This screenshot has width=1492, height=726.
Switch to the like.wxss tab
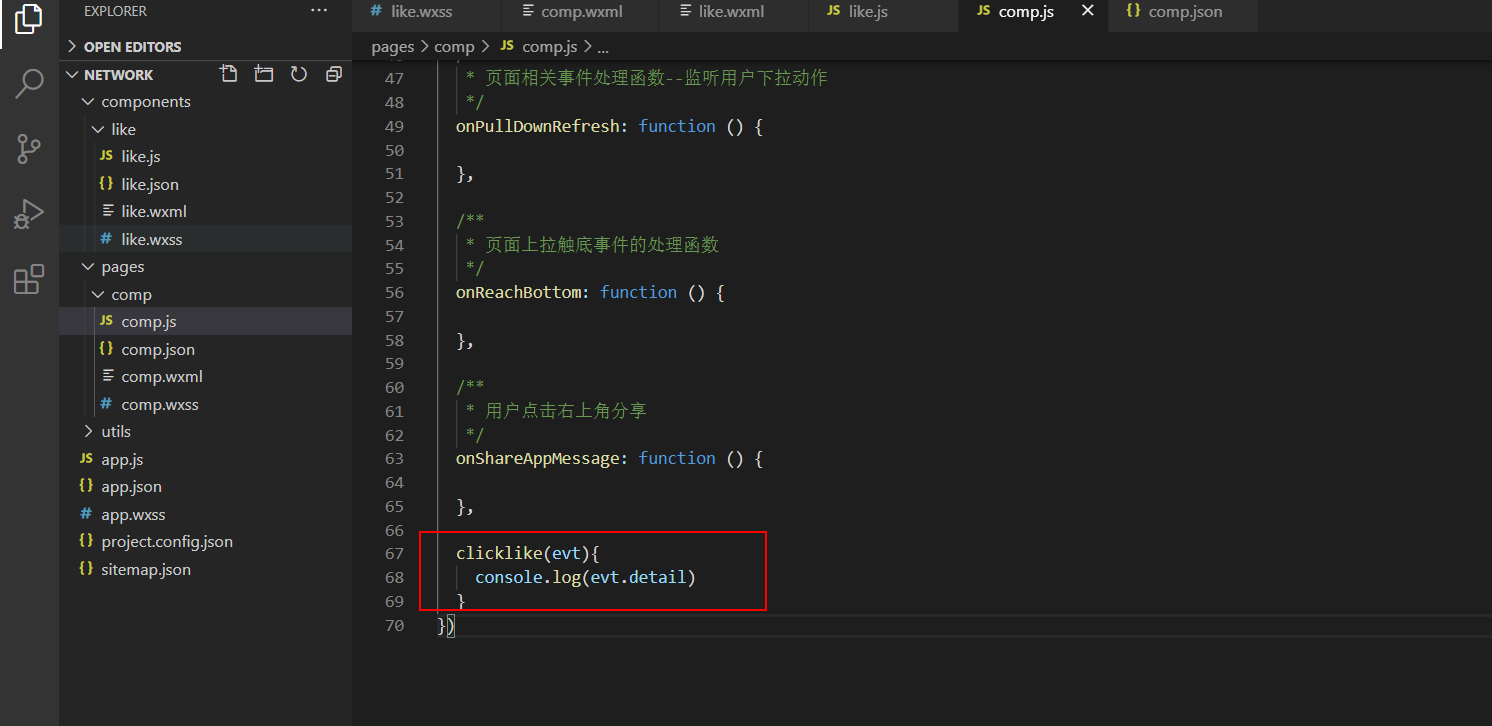pyautogui.click(x=427, y=12)
